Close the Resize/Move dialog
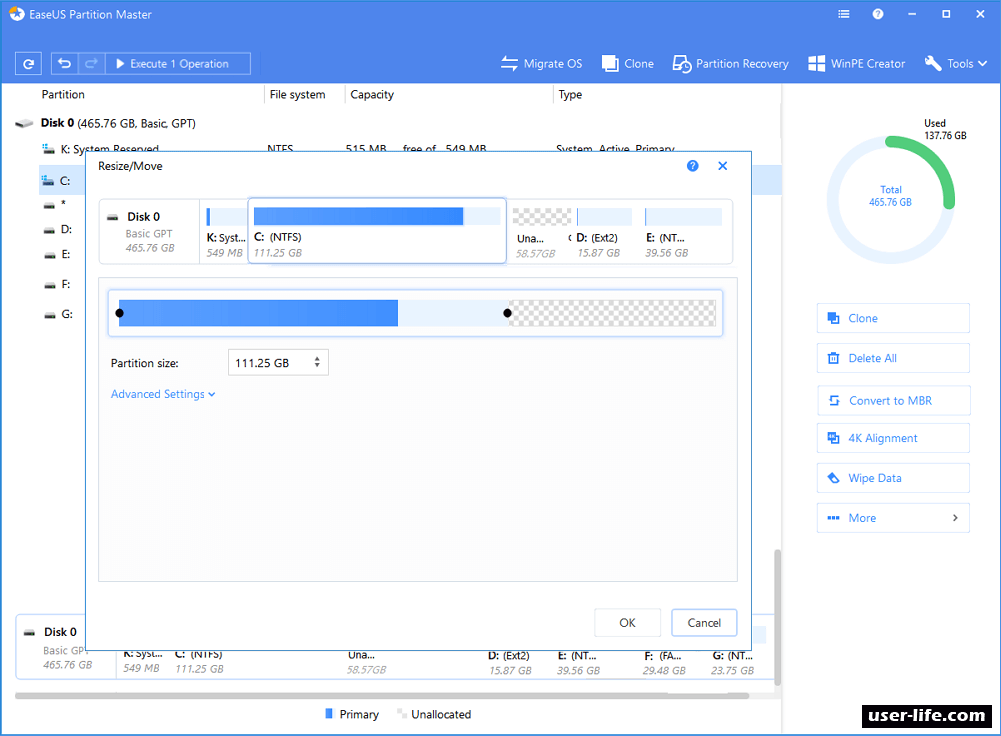This screenshot has width=1001, height=736. click(723, 166)
